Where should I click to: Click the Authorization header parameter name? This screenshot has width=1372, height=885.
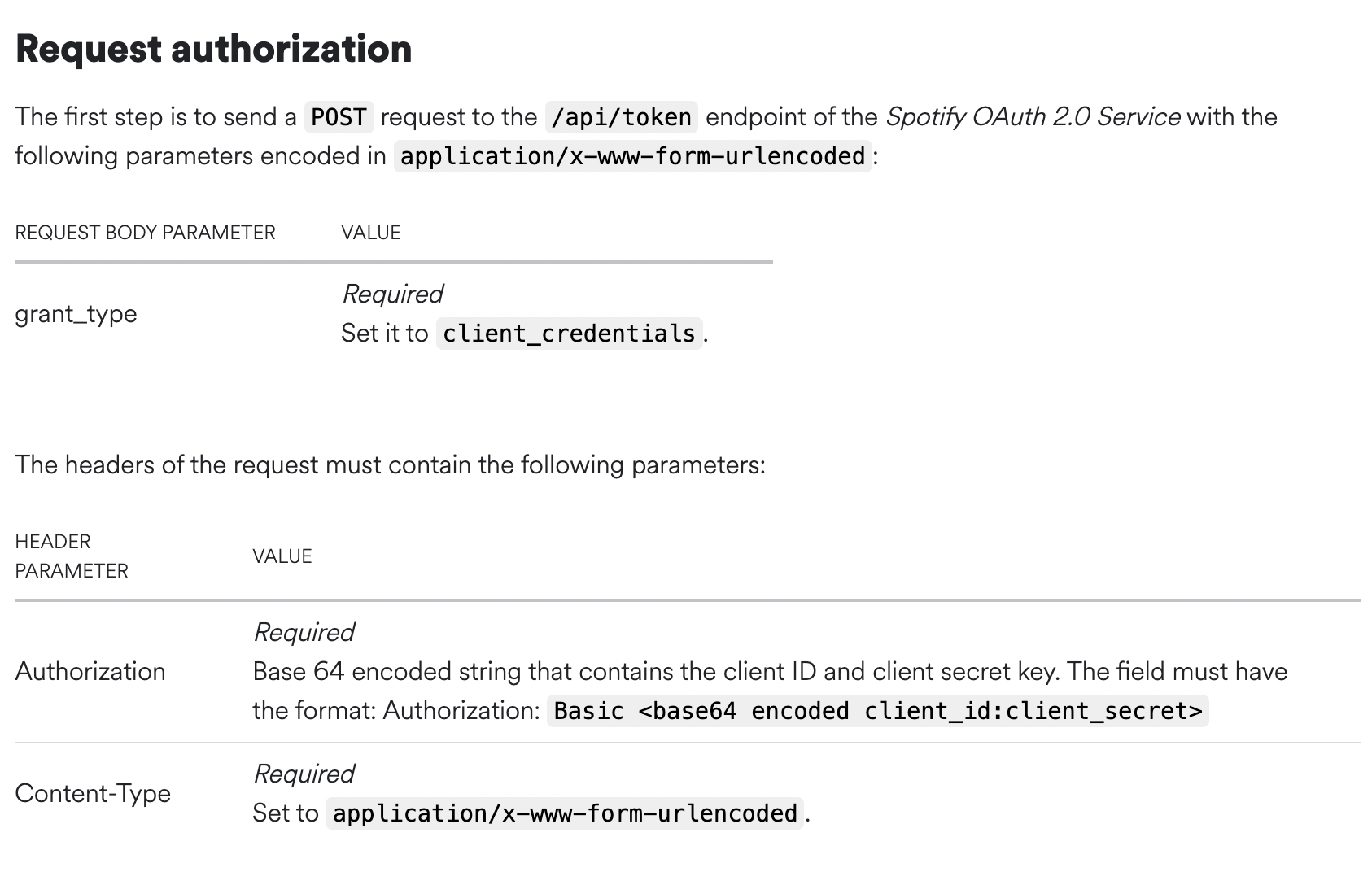[90, 672]
